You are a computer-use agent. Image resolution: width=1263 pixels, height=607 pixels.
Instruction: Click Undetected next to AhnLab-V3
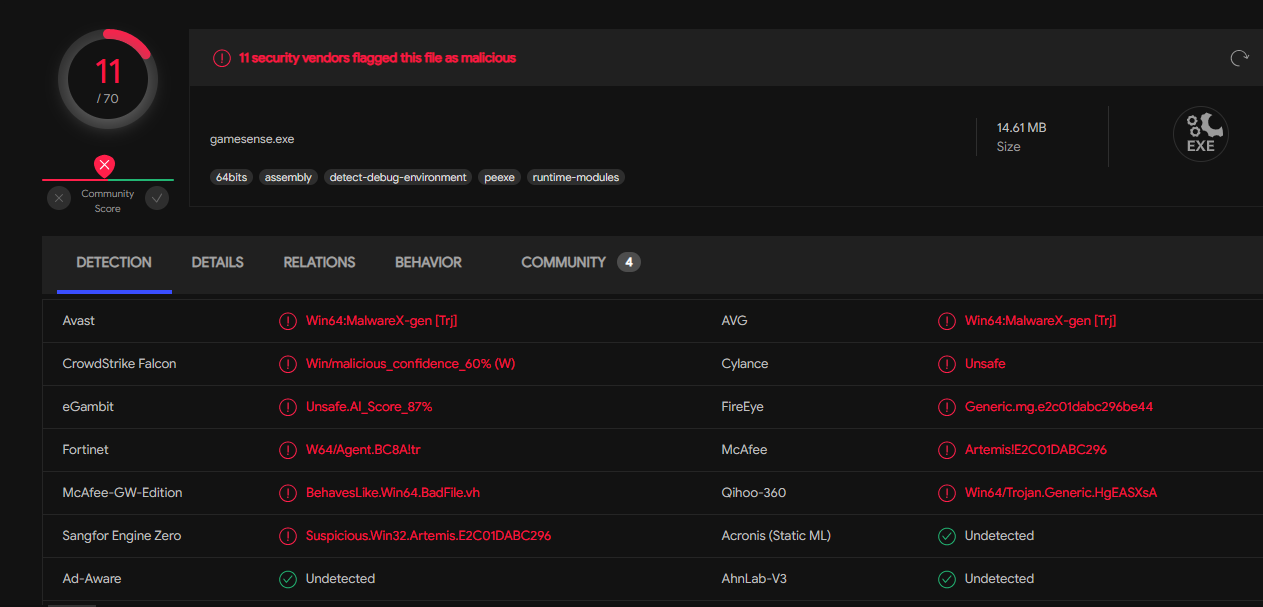(x=999, y=579)
